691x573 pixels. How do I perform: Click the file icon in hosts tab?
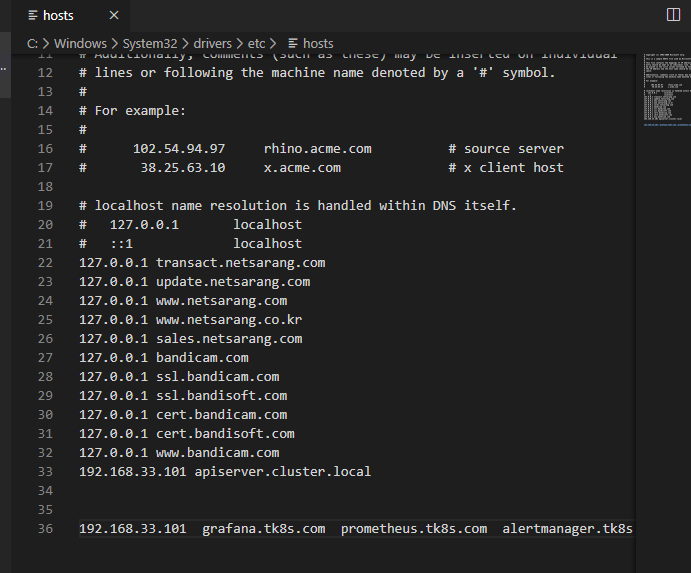[x=33, y=15]
